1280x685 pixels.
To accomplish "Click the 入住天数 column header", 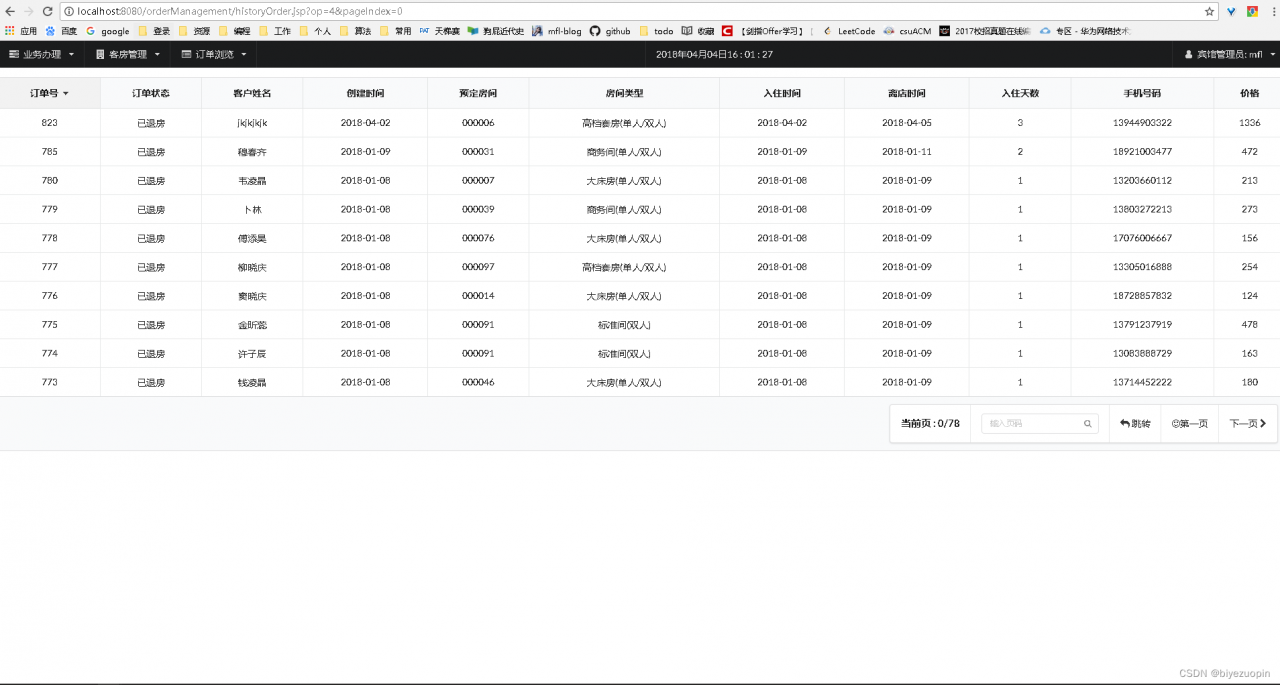I will point(1020,93).
